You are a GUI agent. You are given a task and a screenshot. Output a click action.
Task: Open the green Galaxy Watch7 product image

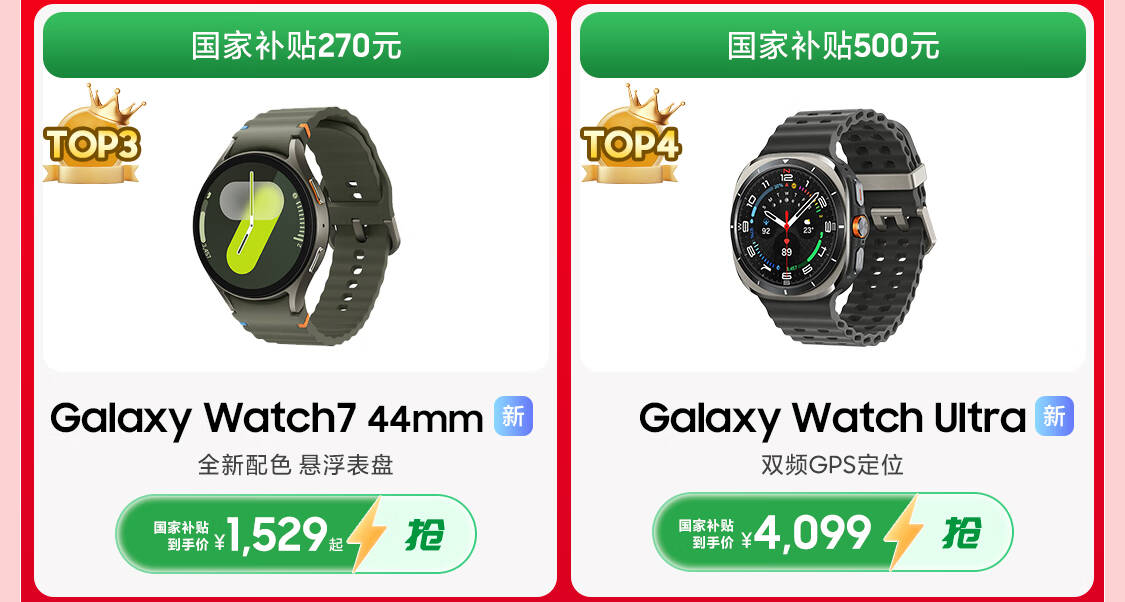pyautogui.click(x=296, y=226)
